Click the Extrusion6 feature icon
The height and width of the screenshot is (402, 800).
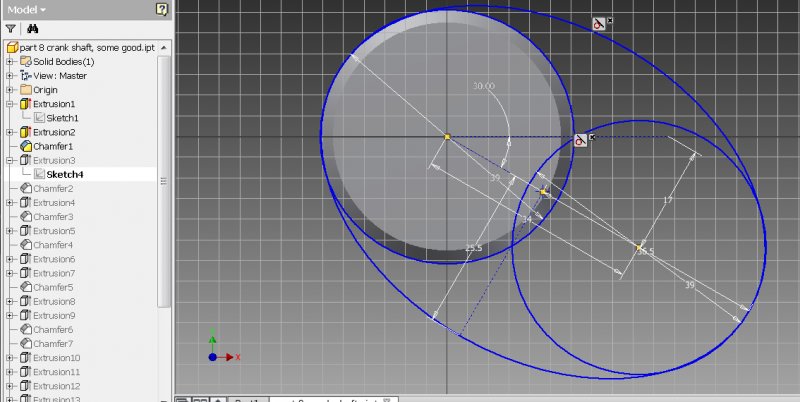(26, 259)
